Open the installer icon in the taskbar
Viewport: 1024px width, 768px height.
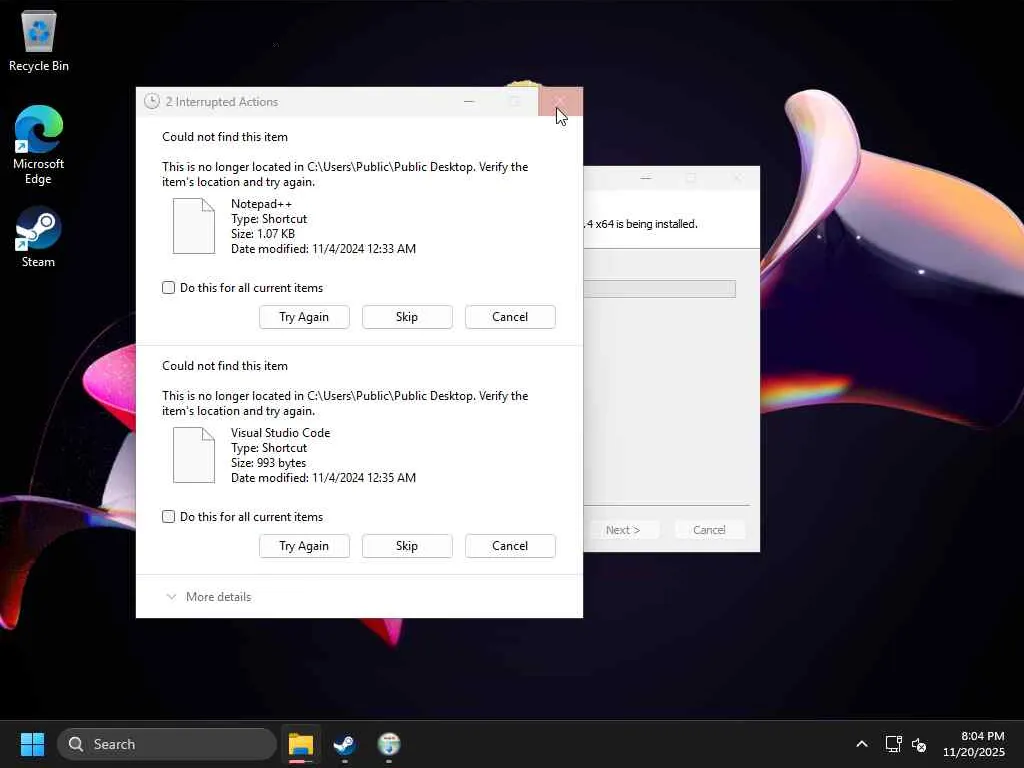[389, 744]
